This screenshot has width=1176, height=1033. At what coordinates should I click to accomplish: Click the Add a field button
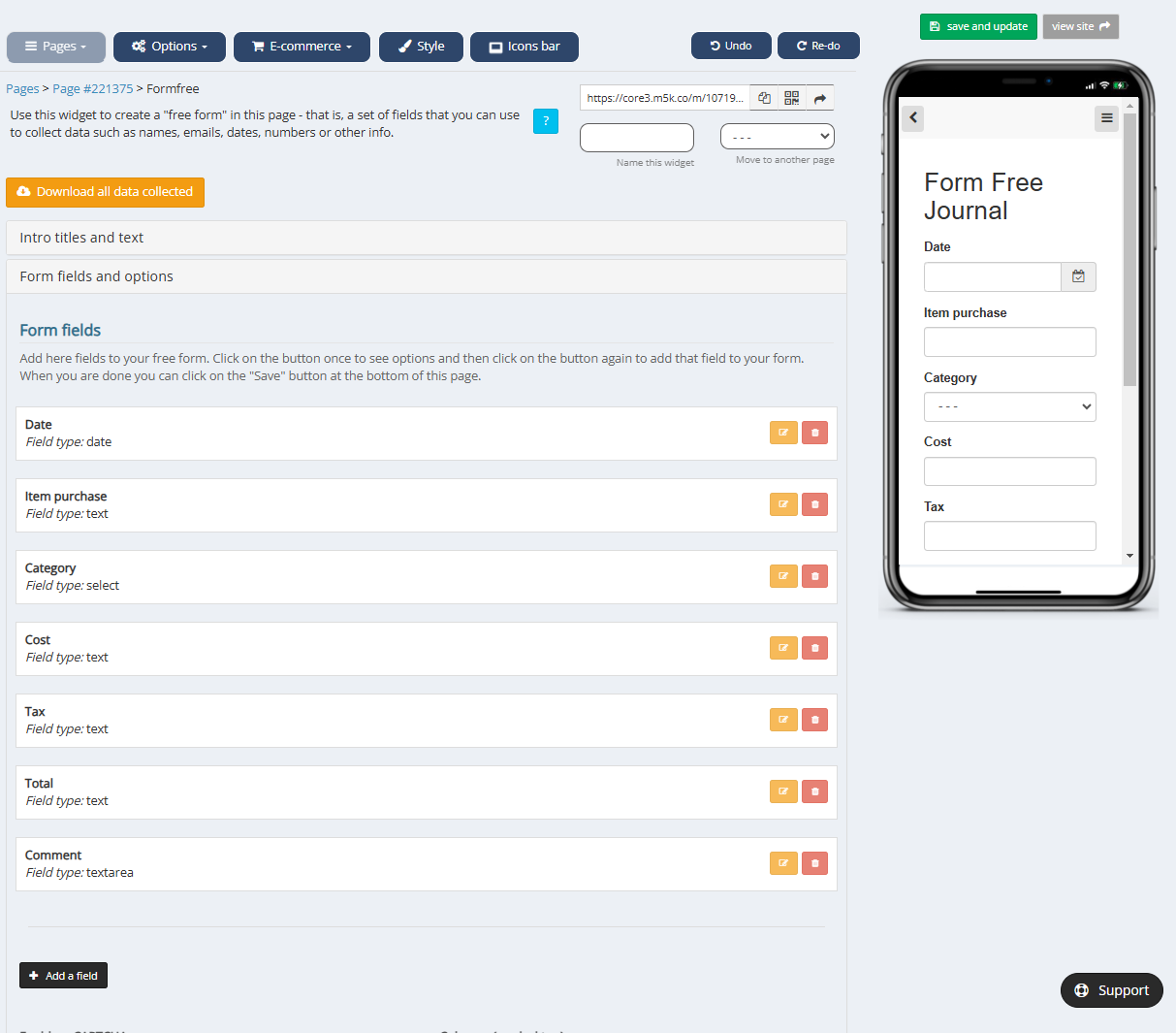pos(63,975)
